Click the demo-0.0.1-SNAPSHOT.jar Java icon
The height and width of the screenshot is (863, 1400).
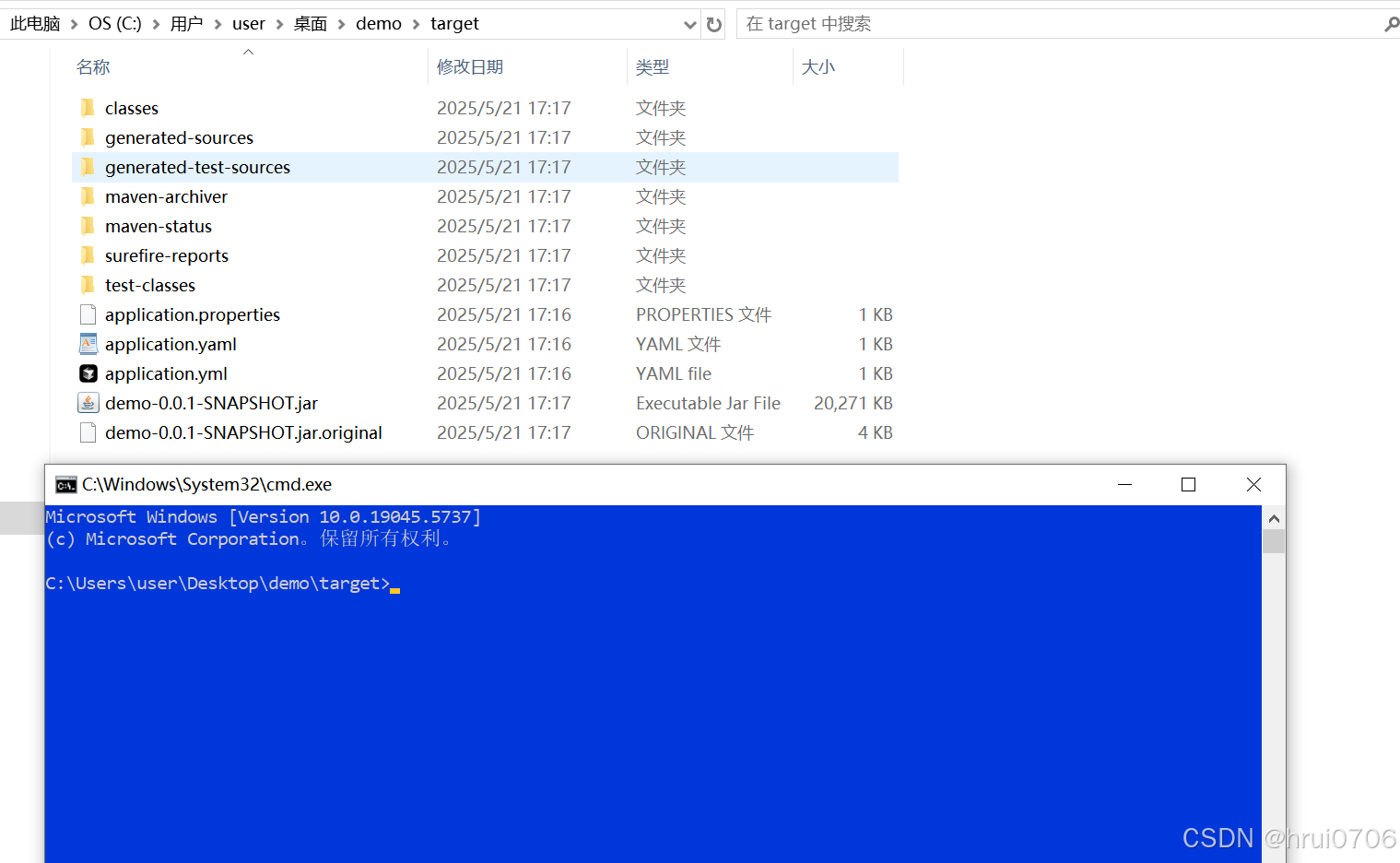(88, 403)
